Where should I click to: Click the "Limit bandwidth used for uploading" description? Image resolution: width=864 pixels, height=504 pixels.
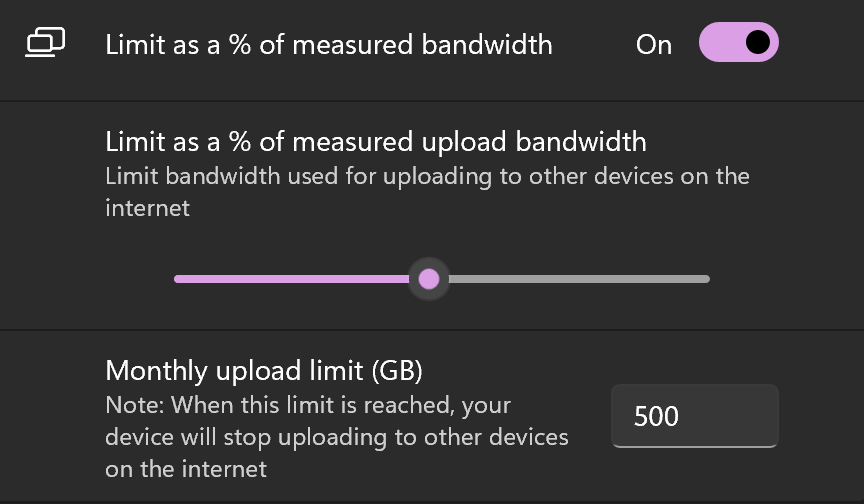427,177
